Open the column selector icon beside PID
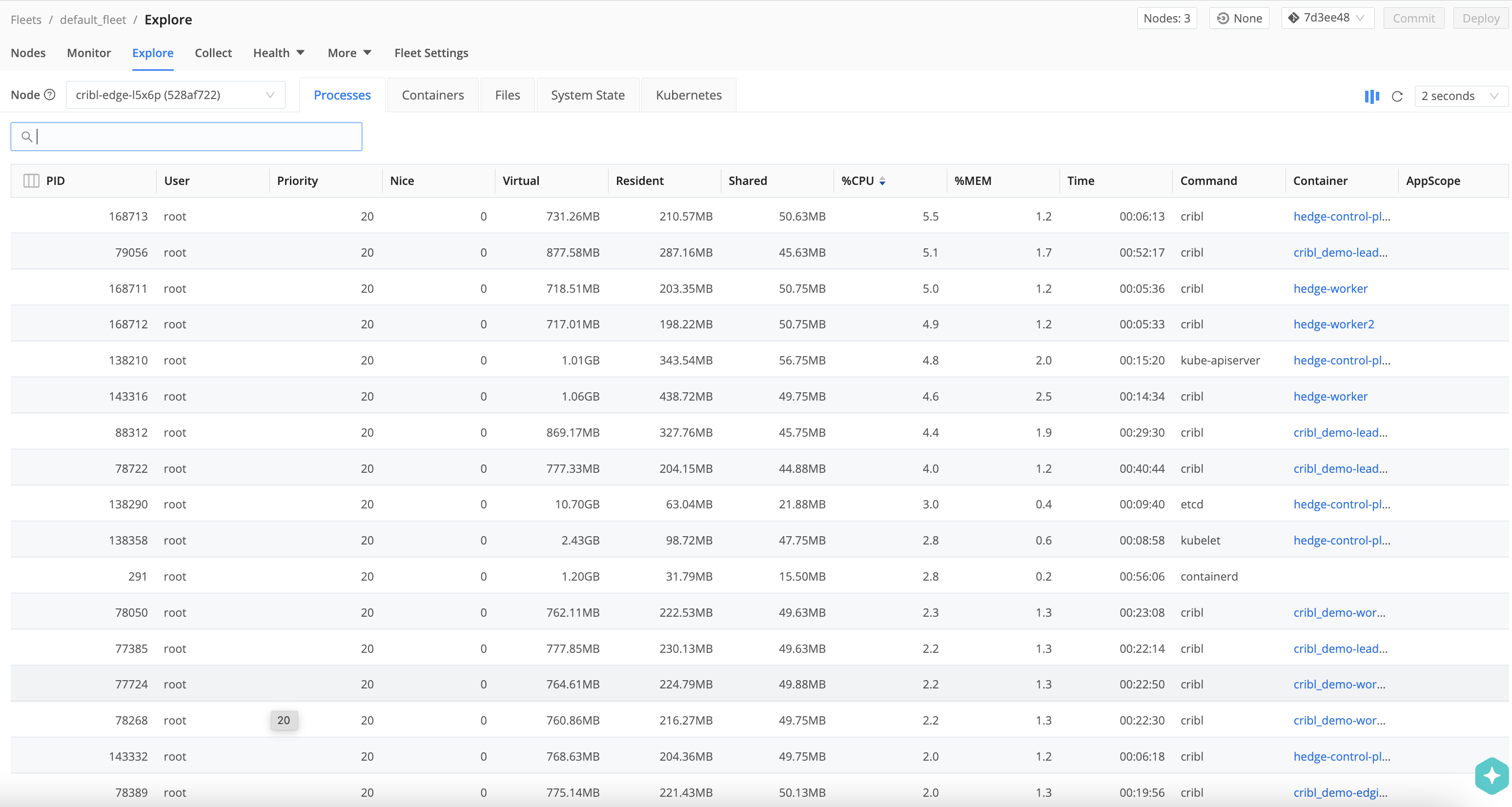This screenshot has width=1512, height=807. (31, 181)
